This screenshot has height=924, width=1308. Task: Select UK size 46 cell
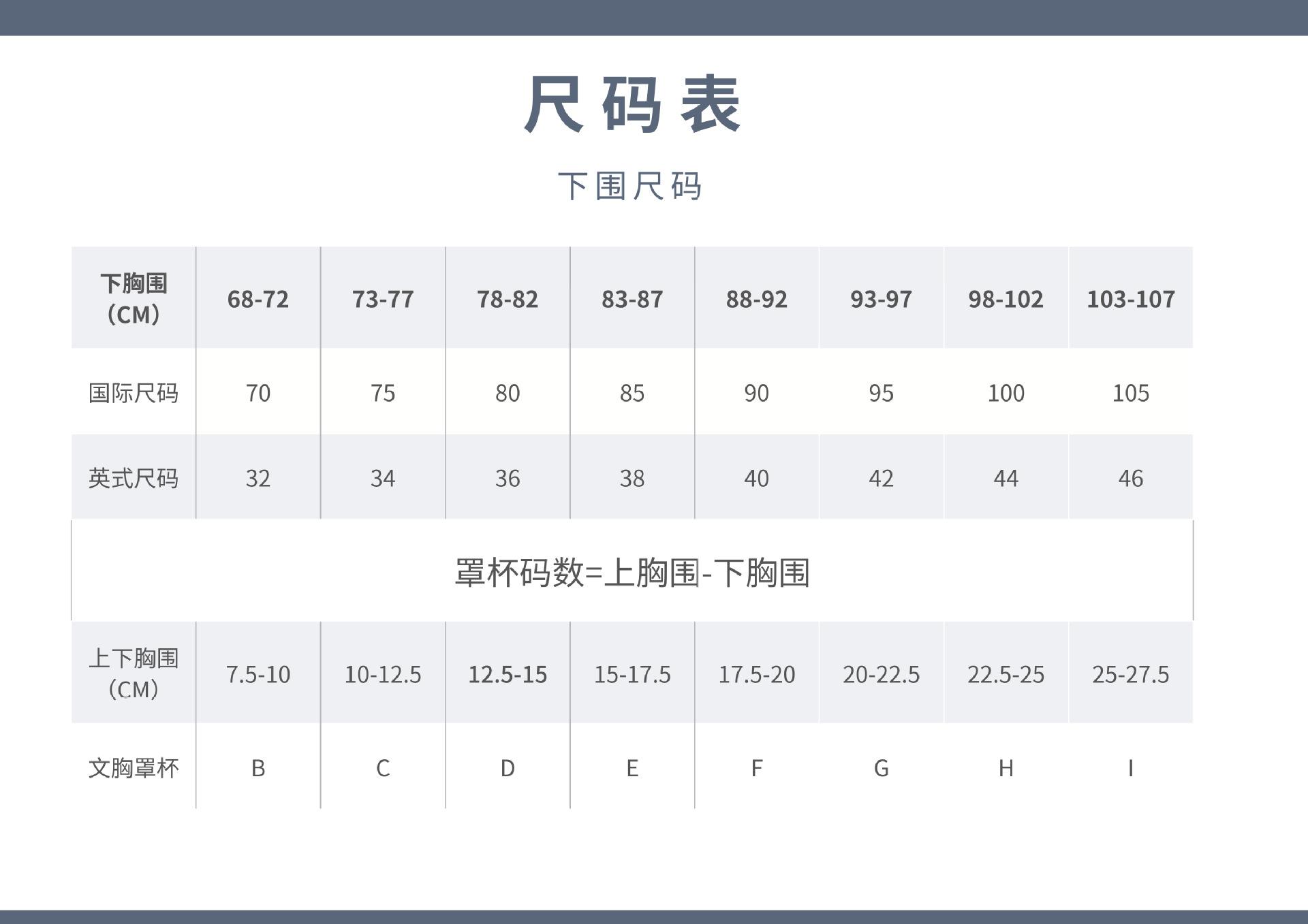click(x=1130, y=478)
